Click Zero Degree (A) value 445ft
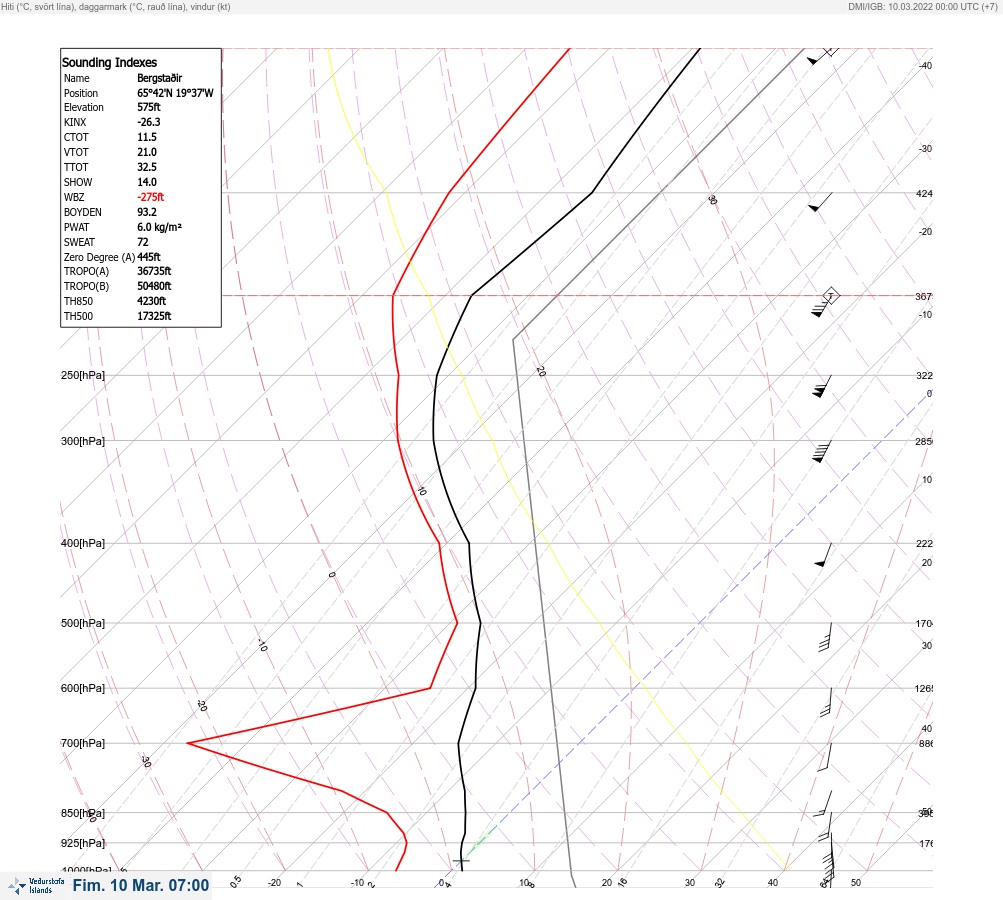The image size is (1003, 900). (148, 257)
